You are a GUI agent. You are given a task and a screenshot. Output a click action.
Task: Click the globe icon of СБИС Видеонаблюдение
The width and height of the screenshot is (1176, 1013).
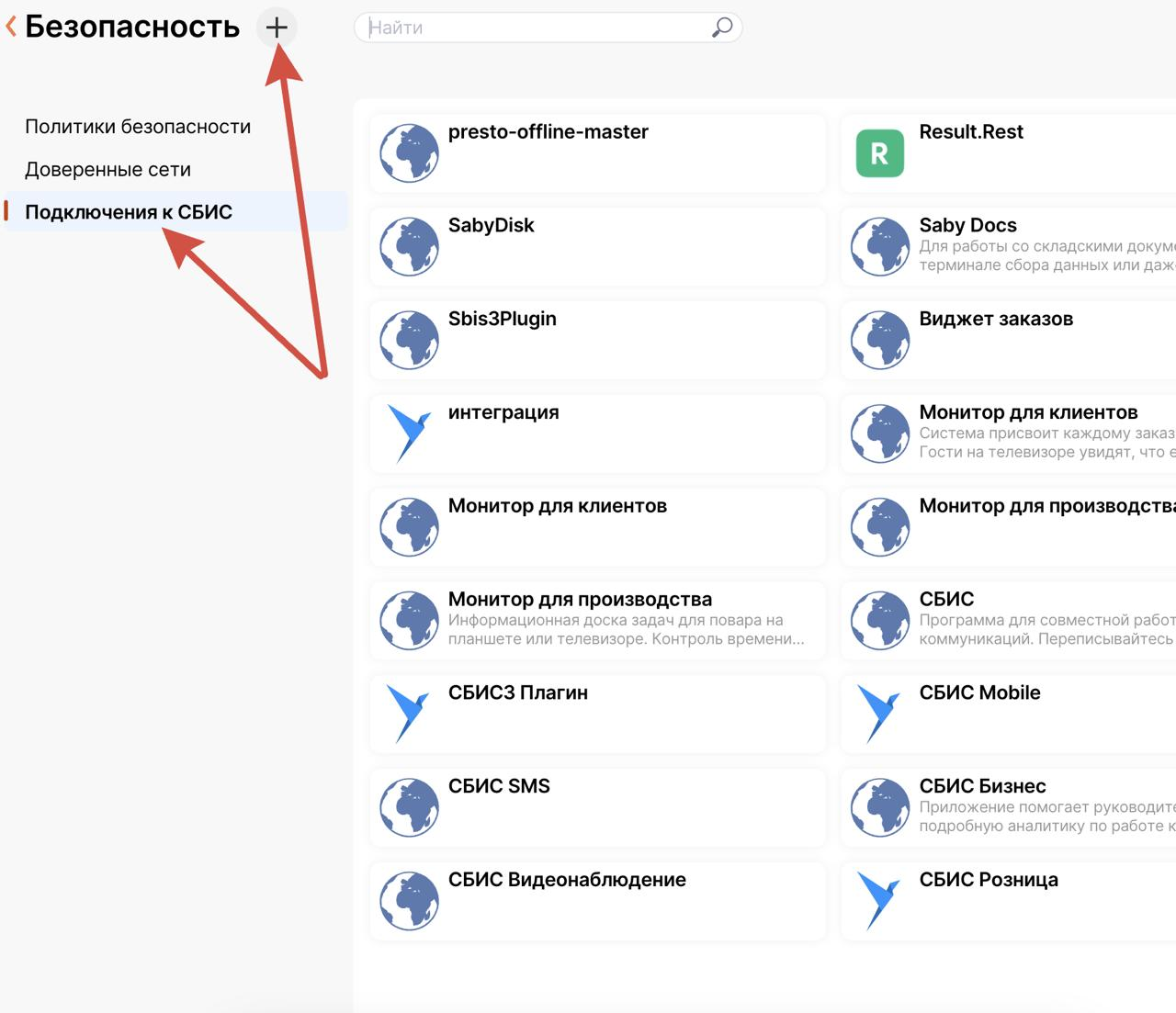410,902
